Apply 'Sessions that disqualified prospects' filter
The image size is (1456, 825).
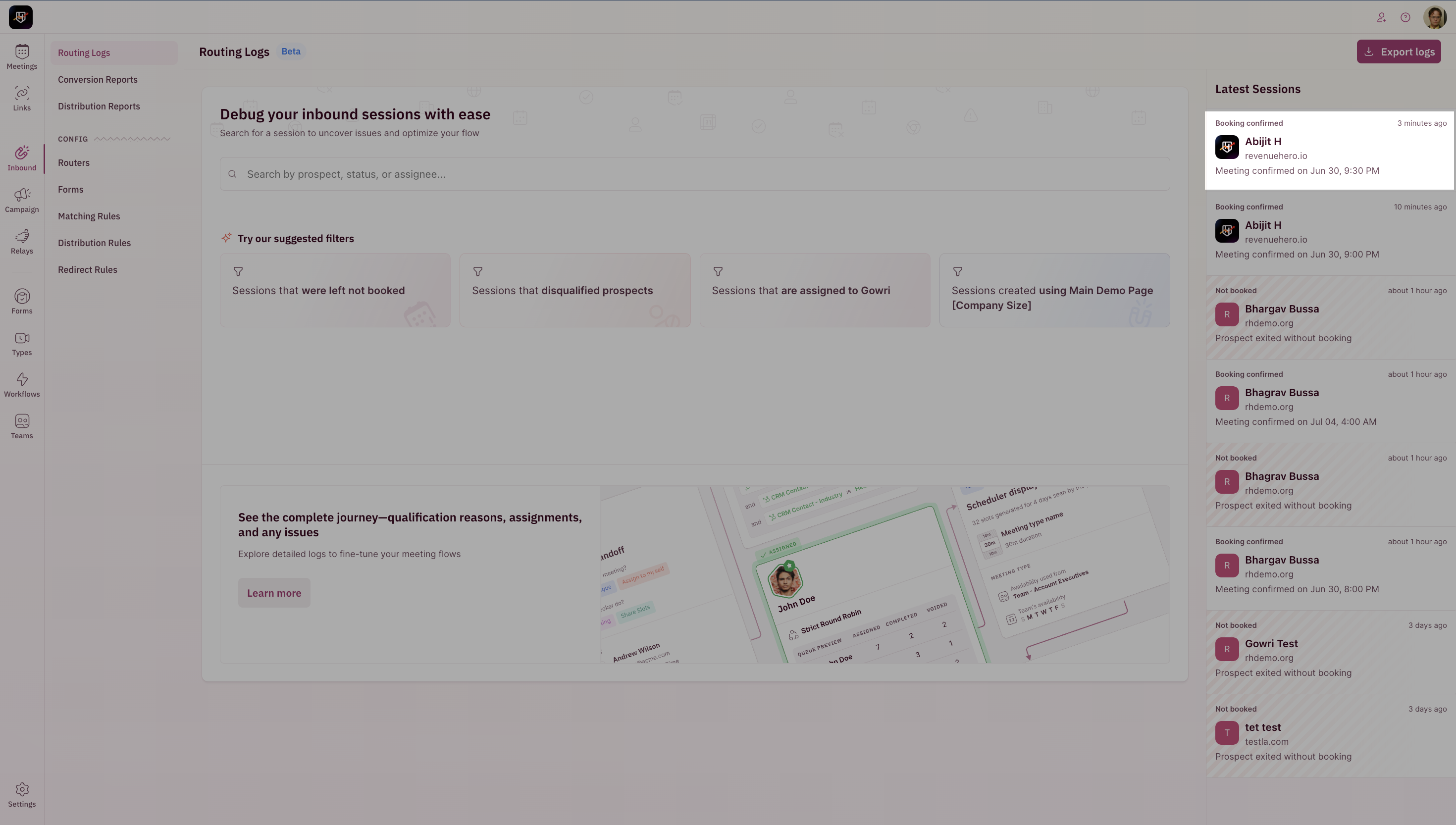click(575, 290)
